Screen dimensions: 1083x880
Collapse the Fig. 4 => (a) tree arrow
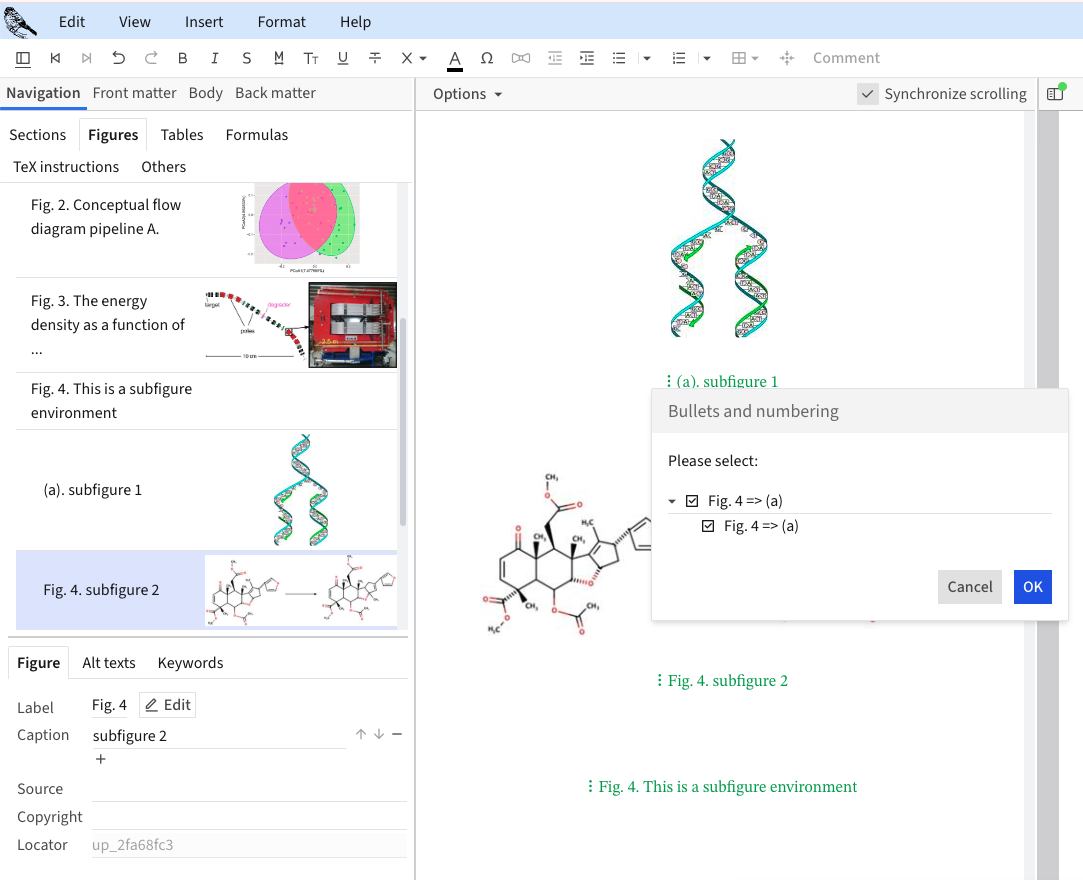(x=673, y=501)
